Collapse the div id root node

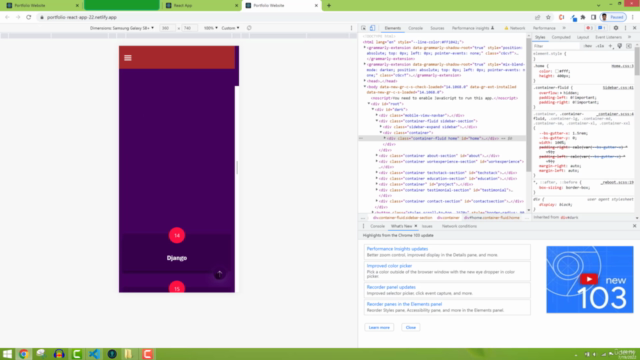coord(369,104)
